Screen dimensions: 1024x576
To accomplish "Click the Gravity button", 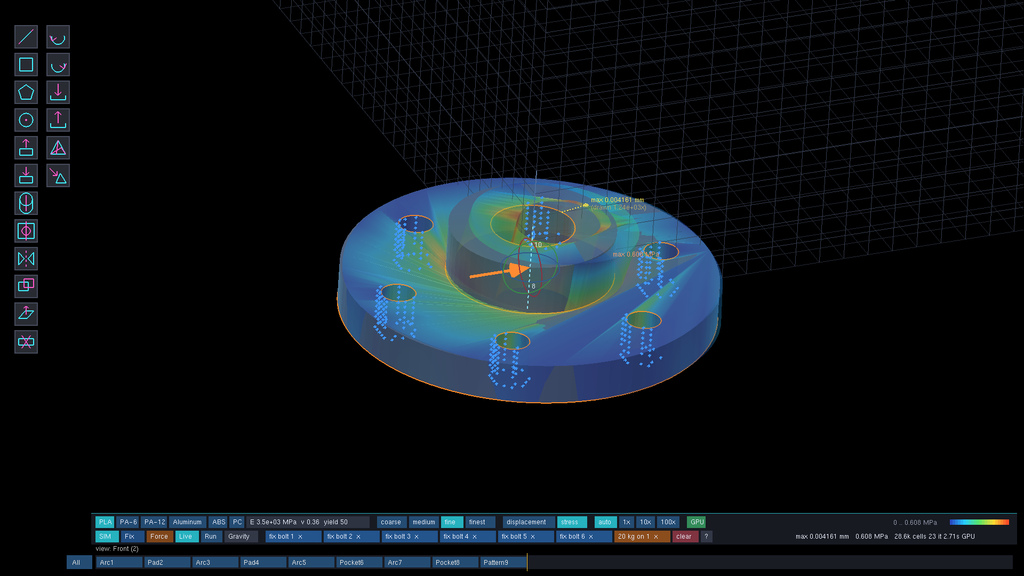I will (239, 537).
